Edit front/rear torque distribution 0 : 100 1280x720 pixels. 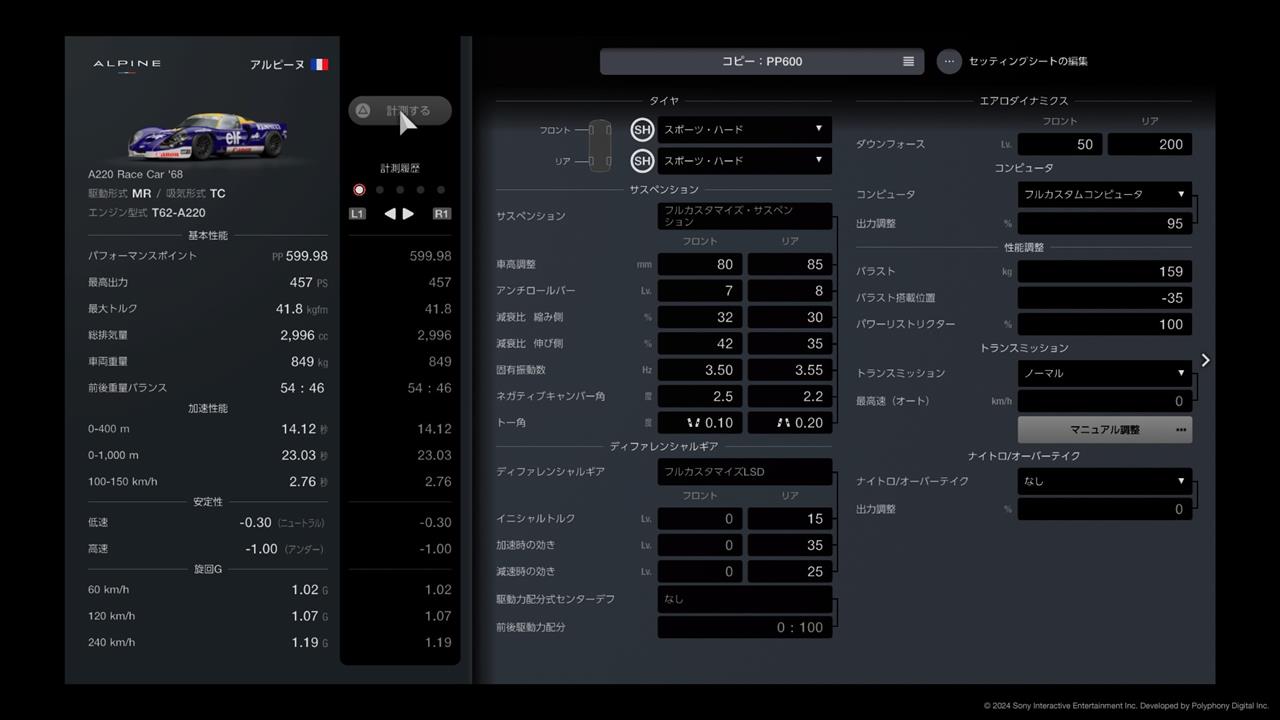point(745,628)
